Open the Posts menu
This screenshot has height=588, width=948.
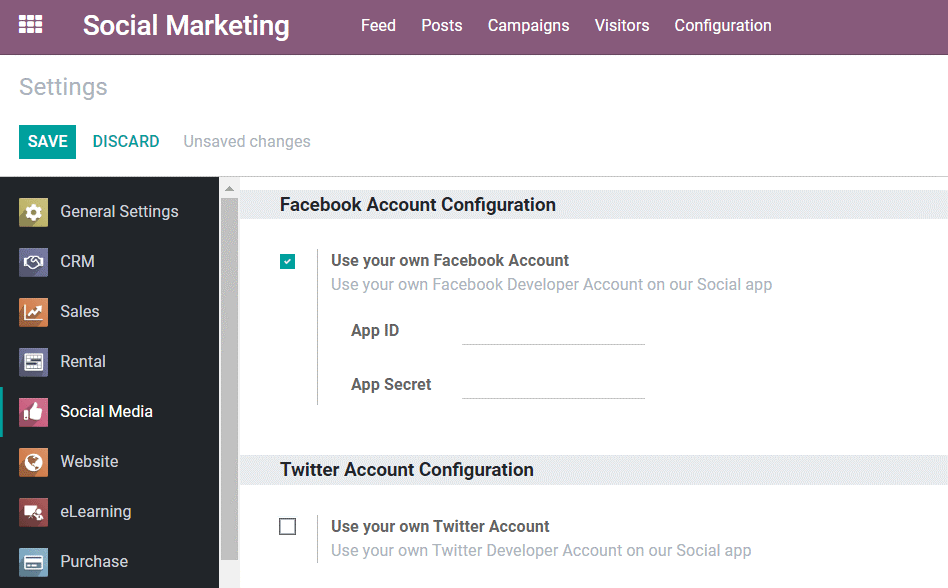441,25
